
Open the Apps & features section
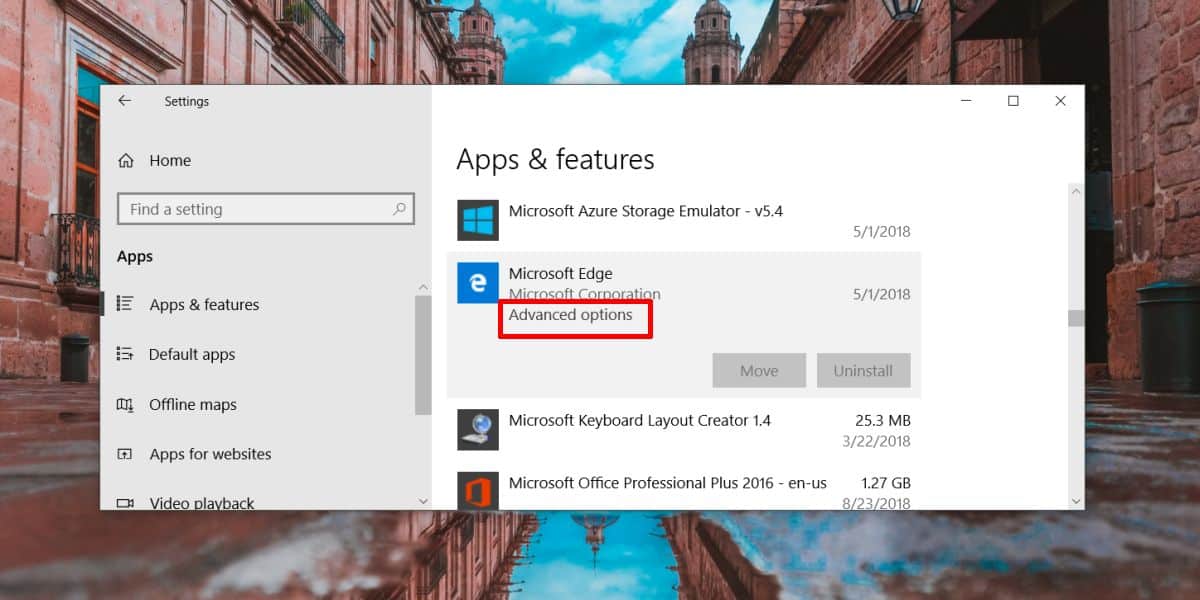click(x=204, y=305)
